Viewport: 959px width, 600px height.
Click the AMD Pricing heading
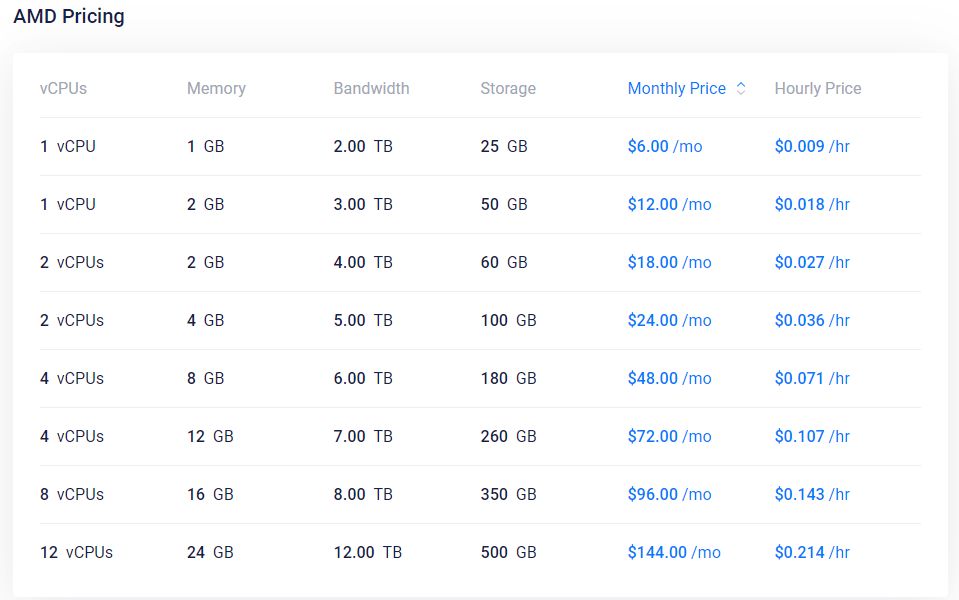tap(69, 17)
